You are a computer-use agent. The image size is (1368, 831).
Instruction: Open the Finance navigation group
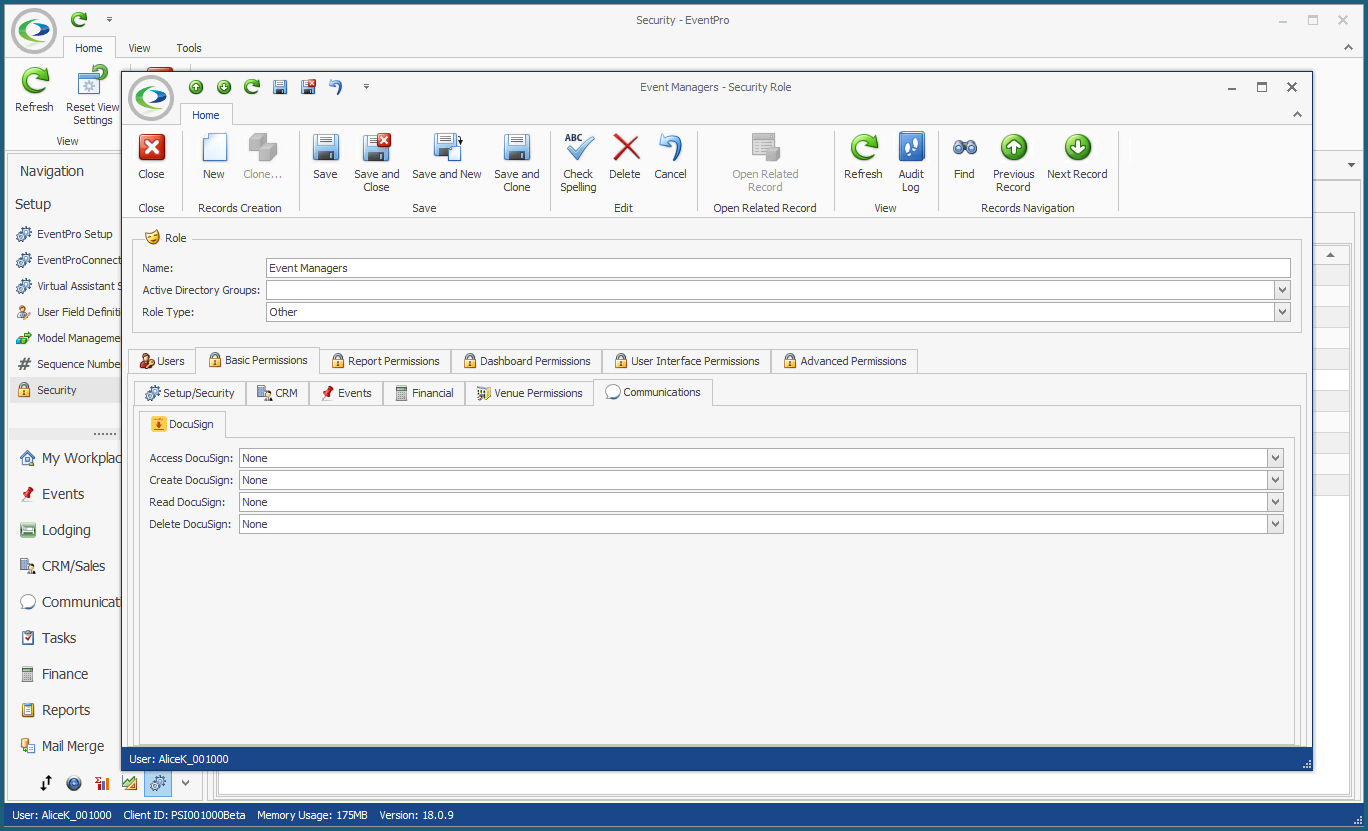click(x=65, y=674)
